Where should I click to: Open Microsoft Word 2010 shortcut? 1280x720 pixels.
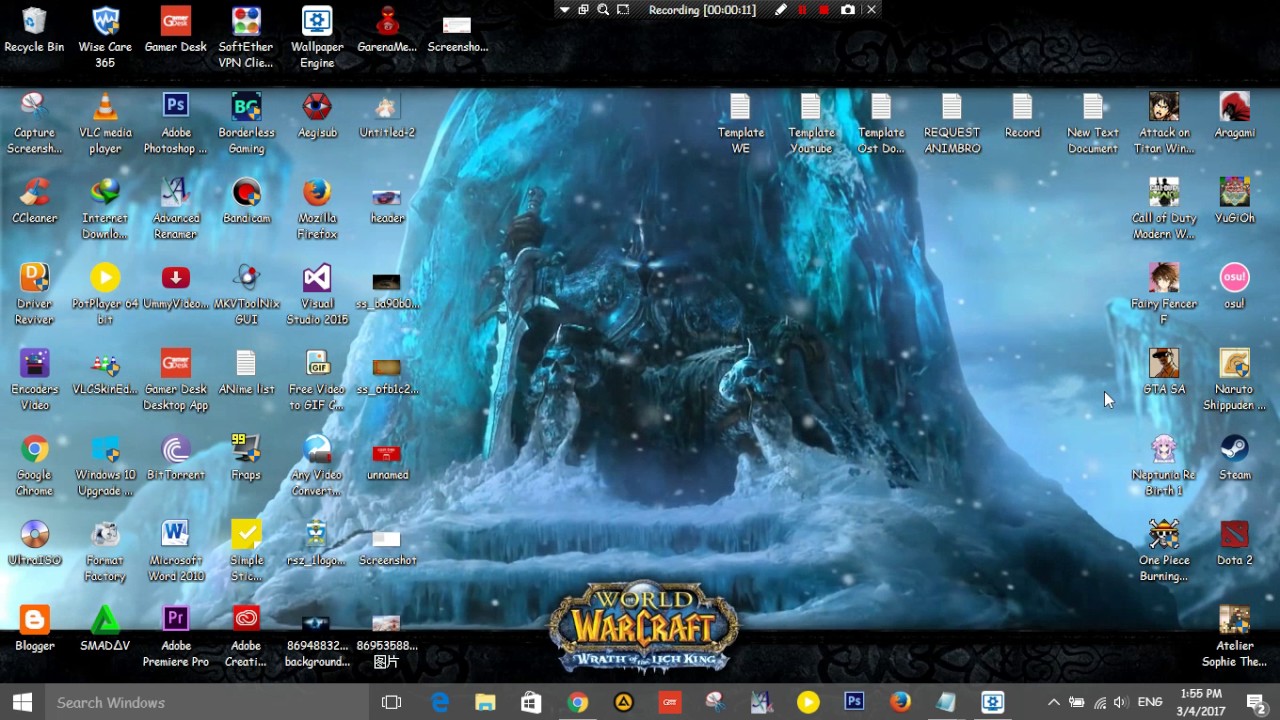176,551
